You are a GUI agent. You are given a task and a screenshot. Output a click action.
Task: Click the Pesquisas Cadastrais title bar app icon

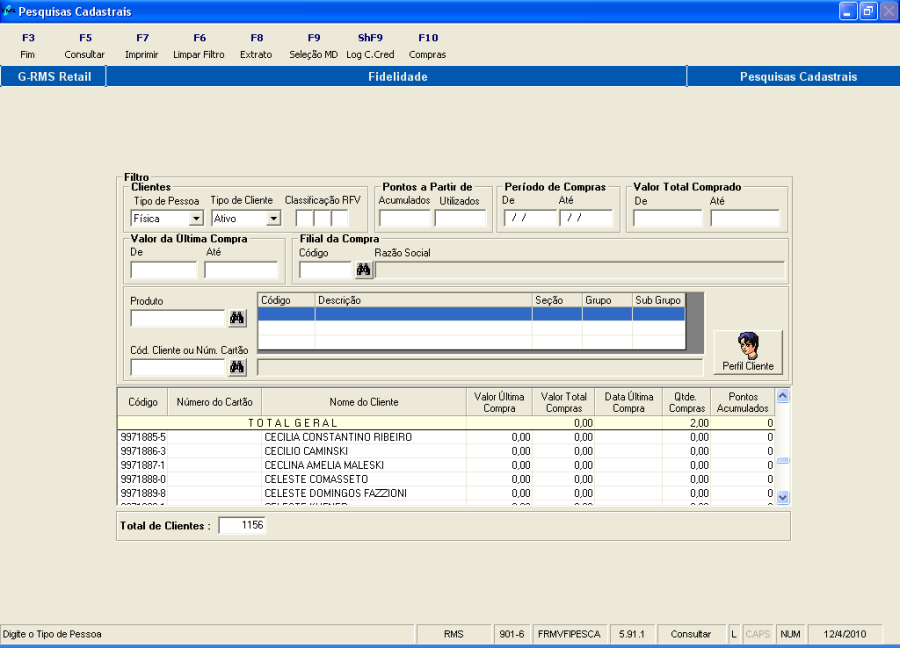pos(9,11)
